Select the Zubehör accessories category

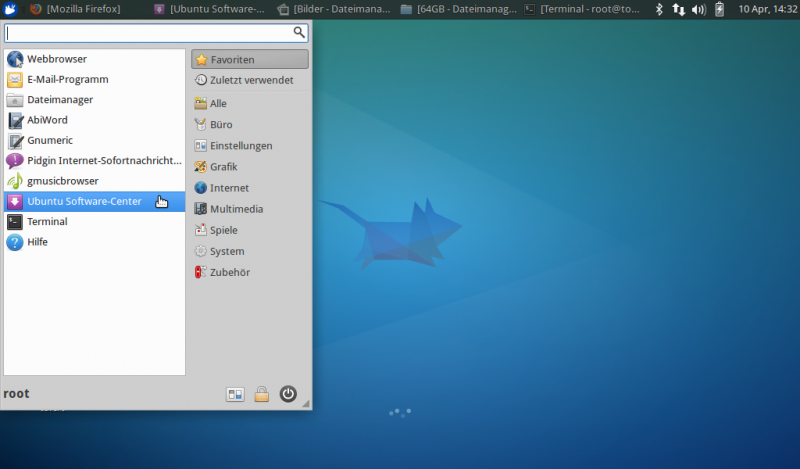click(250, 273)
